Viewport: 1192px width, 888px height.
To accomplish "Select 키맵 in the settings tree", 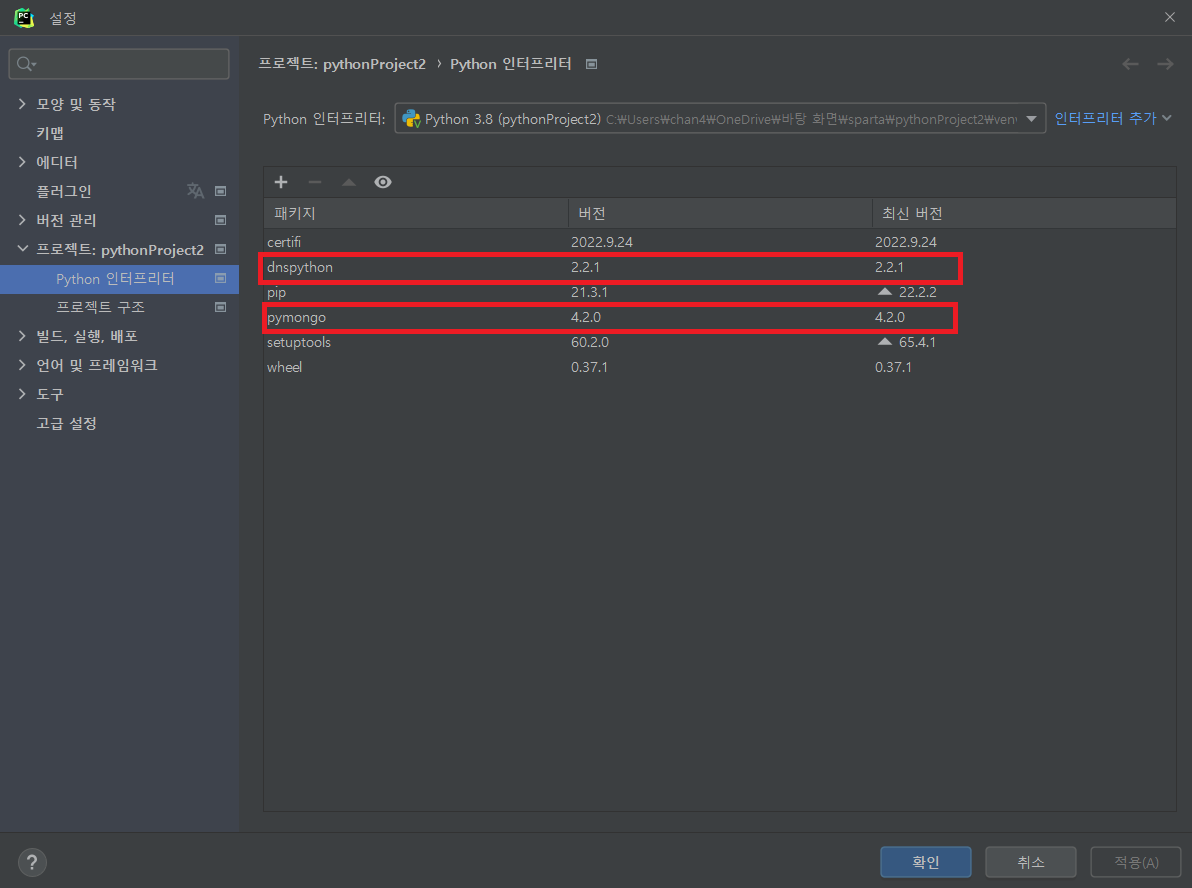I will (50, 133).
